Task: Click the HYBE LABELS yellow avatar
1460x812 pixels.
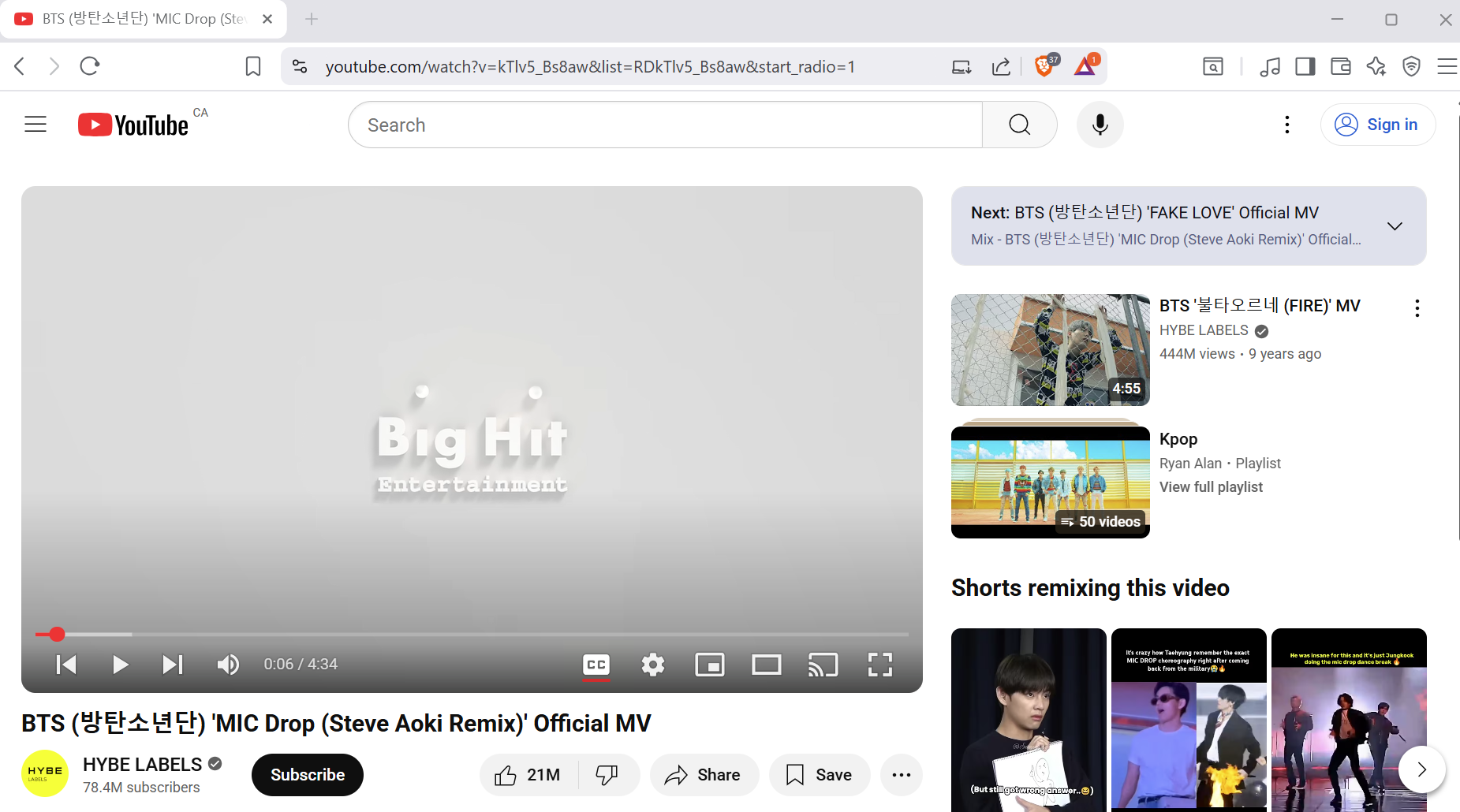Action: [x=45, y=773]
